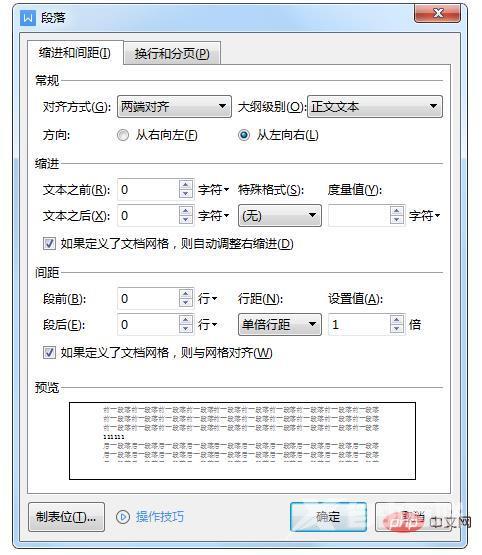Switch to 缩进和间距 tab
Screen dimensions: 482x555
pyautogui.click(x=75, y=53)
